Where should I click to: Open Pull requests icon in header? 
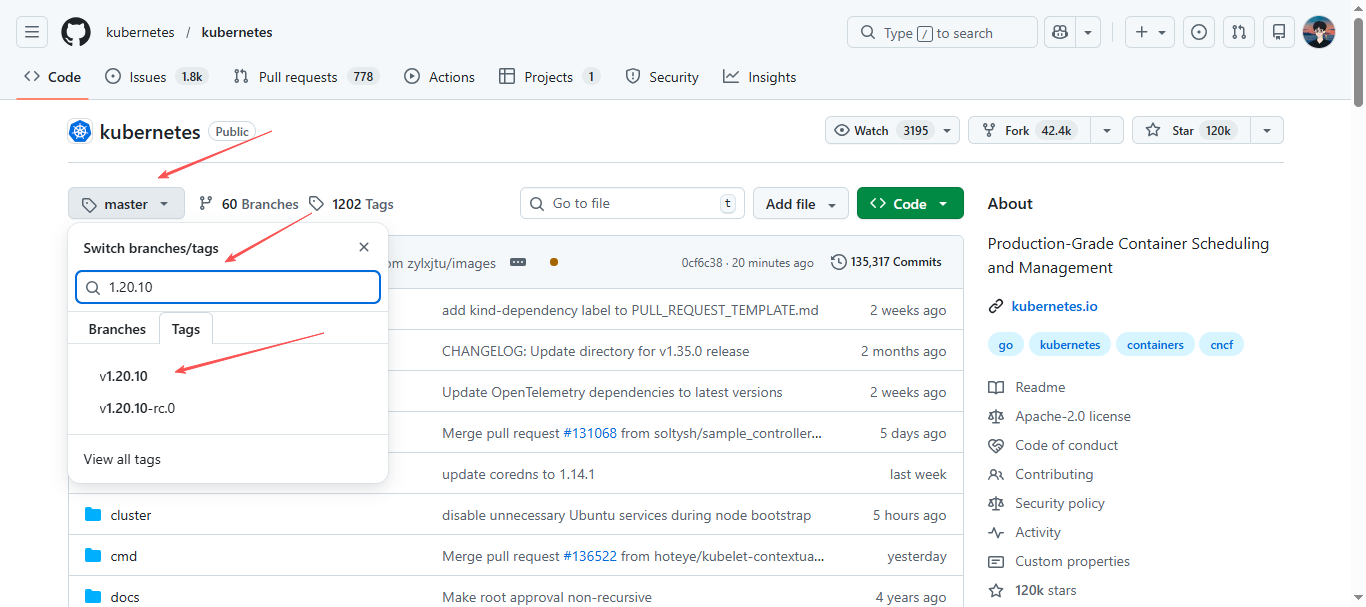click(x=1239, y=32)
